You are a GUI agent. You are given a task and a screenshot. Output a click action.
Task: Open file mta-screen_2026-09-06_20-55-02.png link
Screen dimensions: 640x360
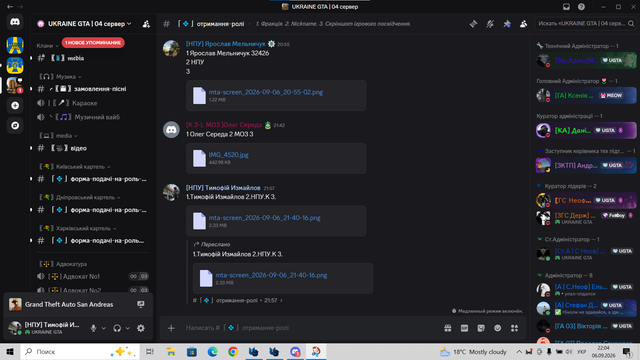click(x=266, y=92)
